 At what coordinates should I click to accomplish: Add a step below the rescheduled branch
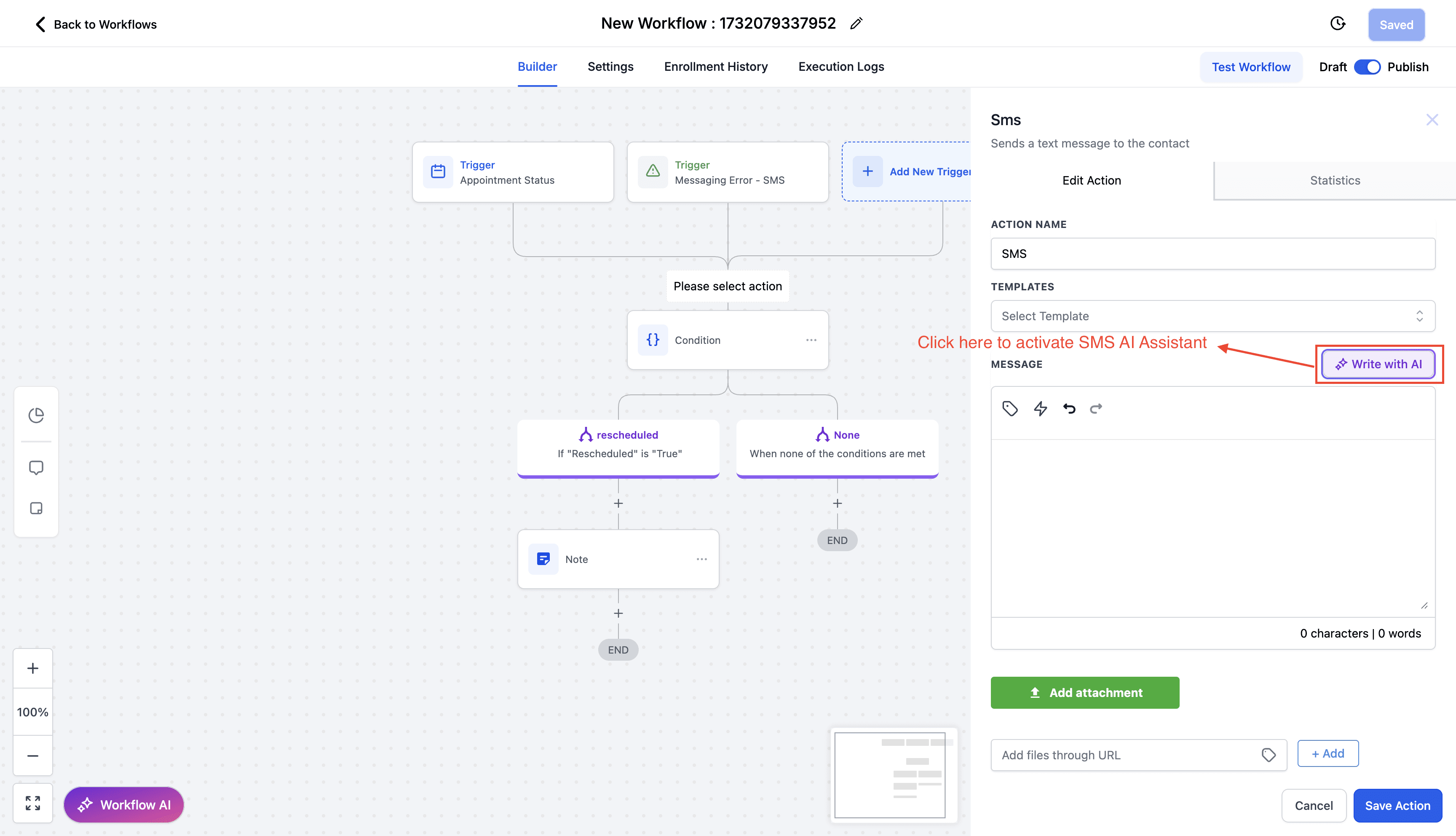(x=618, y=504)
